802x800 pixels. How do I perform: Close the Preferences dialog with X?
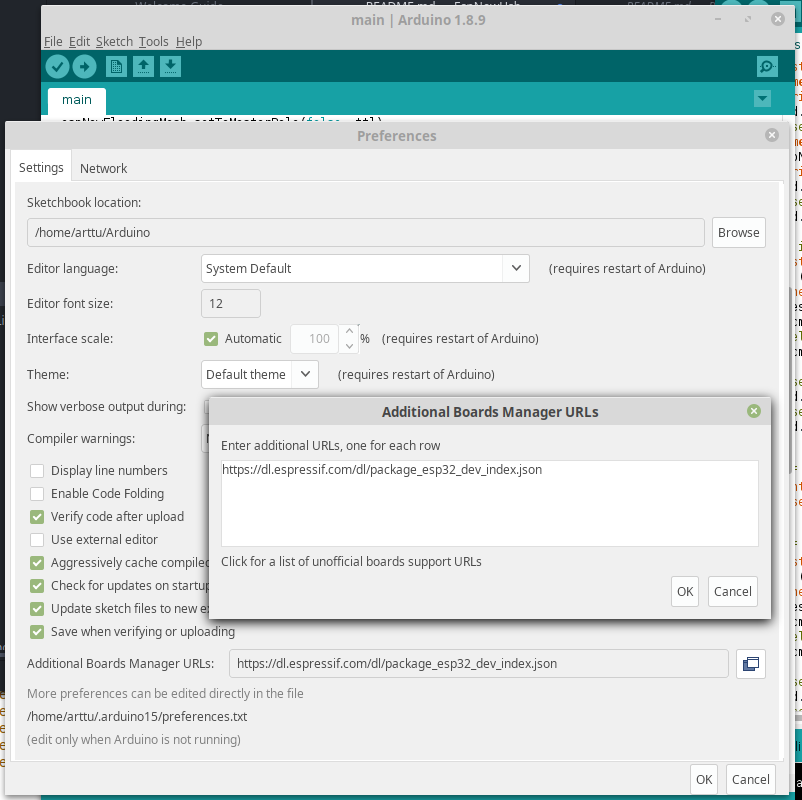771,135
